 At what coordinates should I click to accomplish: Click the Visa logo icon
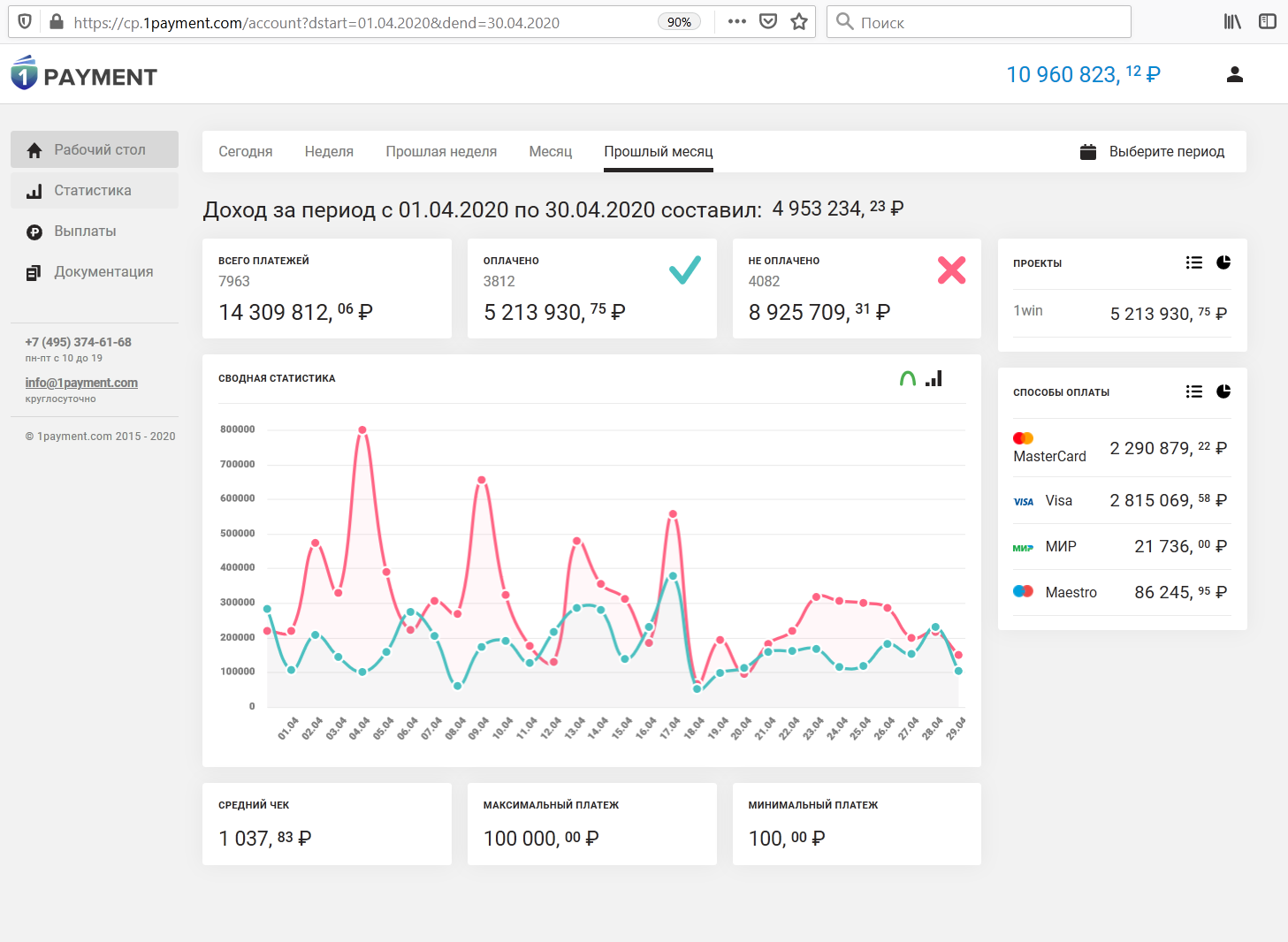tap(1024, 501)
